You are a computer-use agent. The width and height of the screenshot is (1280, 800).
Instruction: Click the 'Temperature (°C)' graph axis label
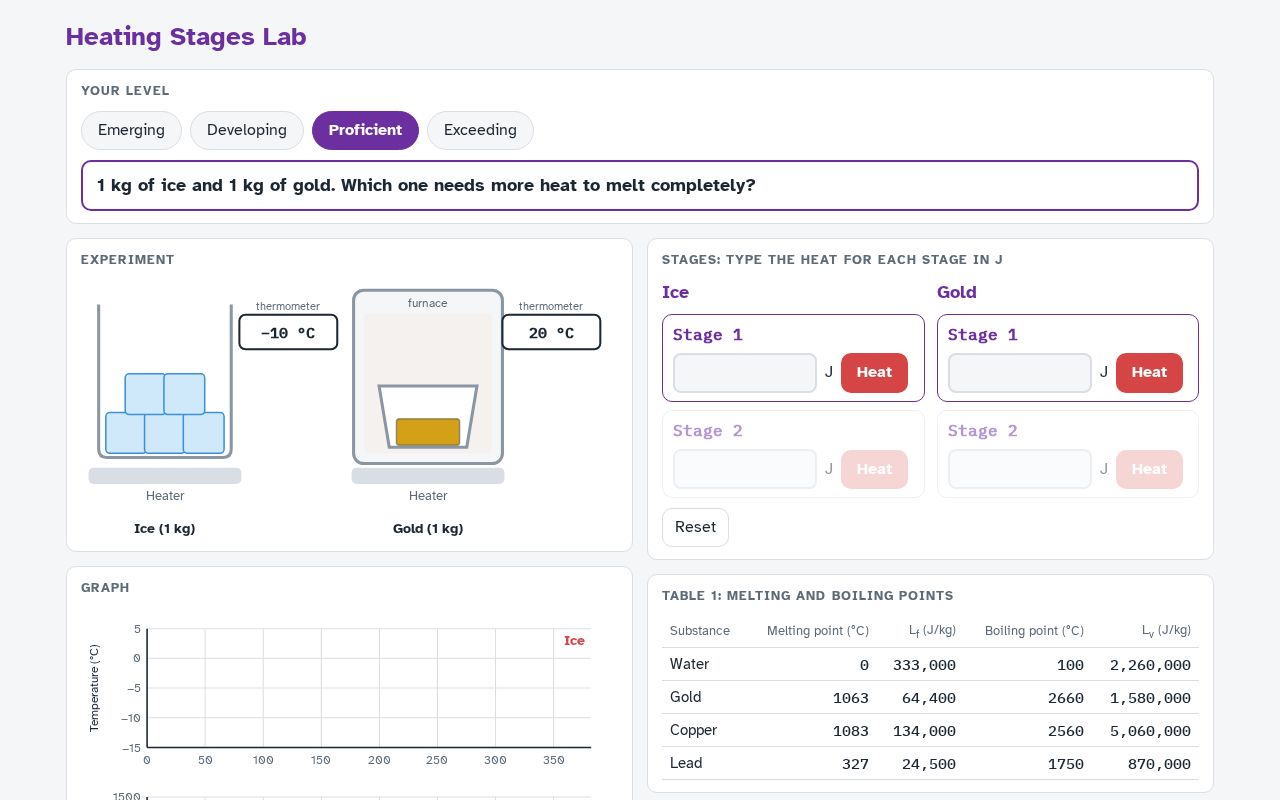pyautogui.click(x=95, y=688)
